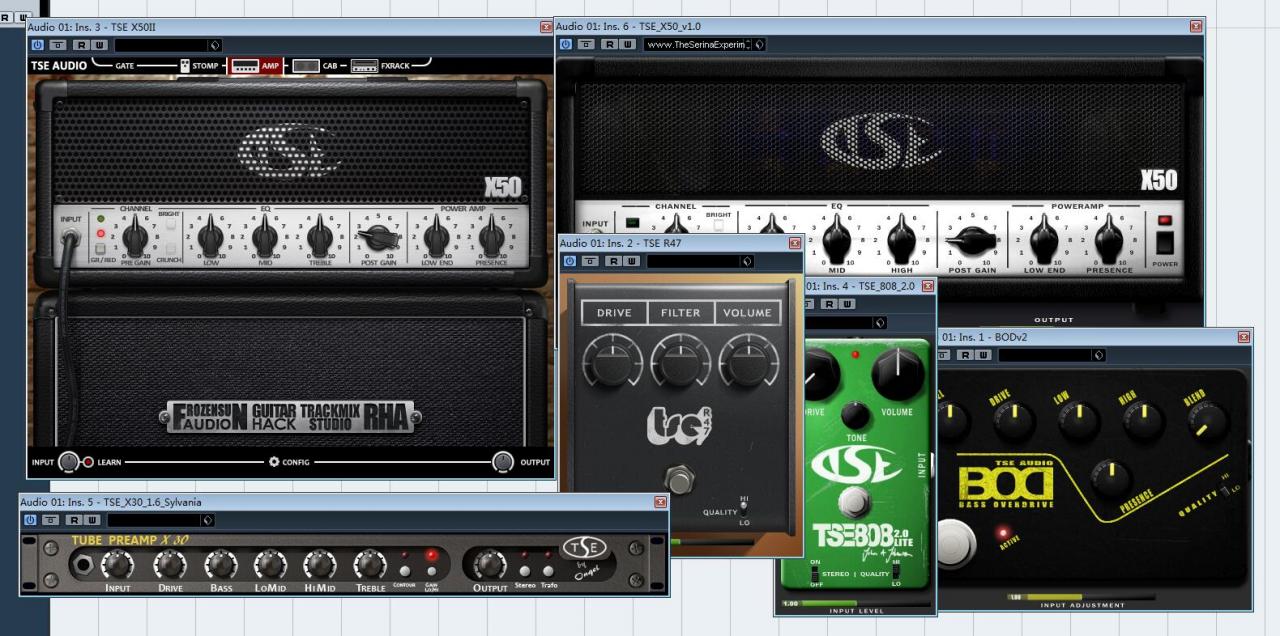Image resolution: width=1280 pixels, height=636 pixels.
Task: Enable Write automation in TSE X50II window
Action: [98, 45]
